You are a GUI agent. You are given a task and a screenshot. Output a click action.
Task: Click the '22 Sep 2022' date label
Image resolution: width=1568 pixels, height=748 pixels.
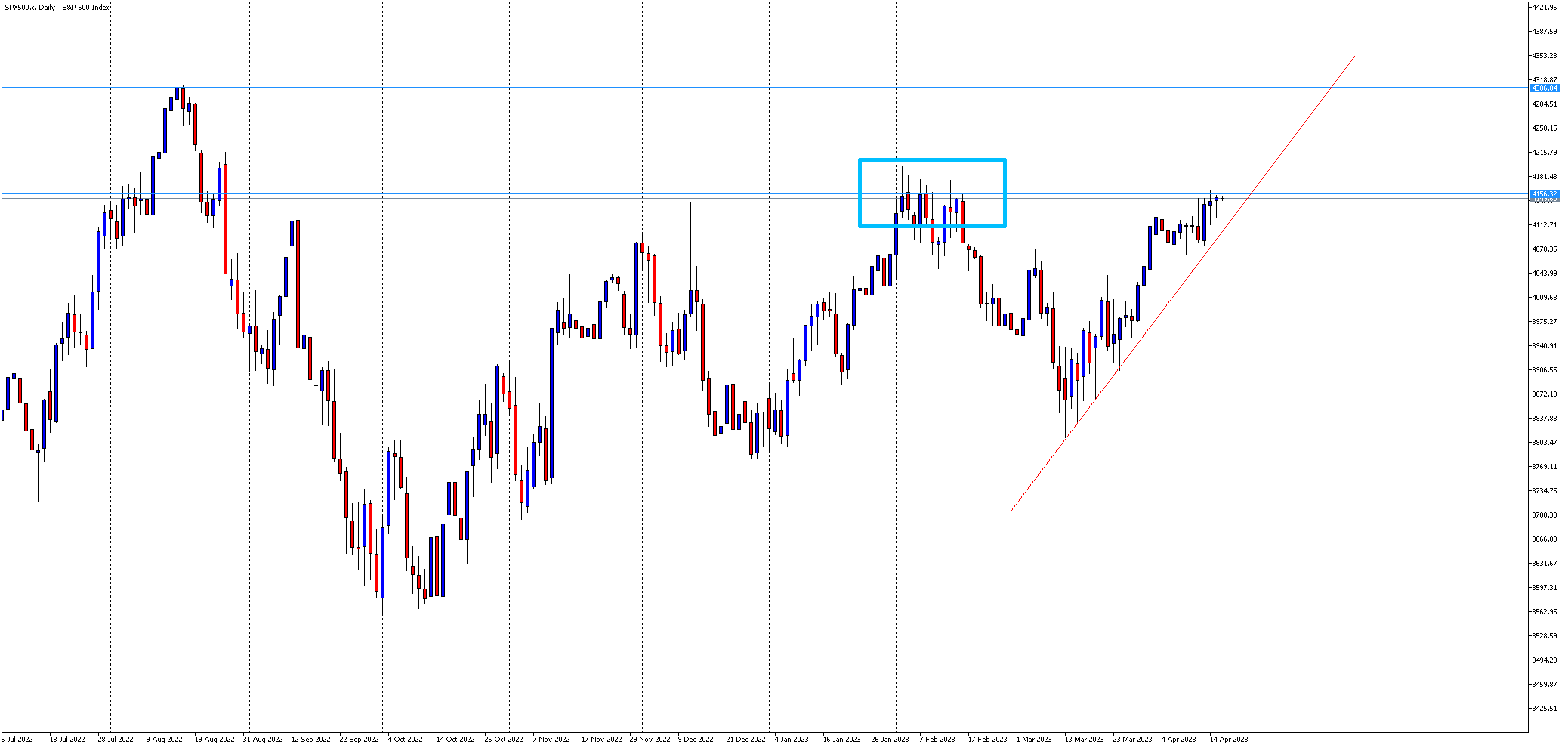[360, 740]
